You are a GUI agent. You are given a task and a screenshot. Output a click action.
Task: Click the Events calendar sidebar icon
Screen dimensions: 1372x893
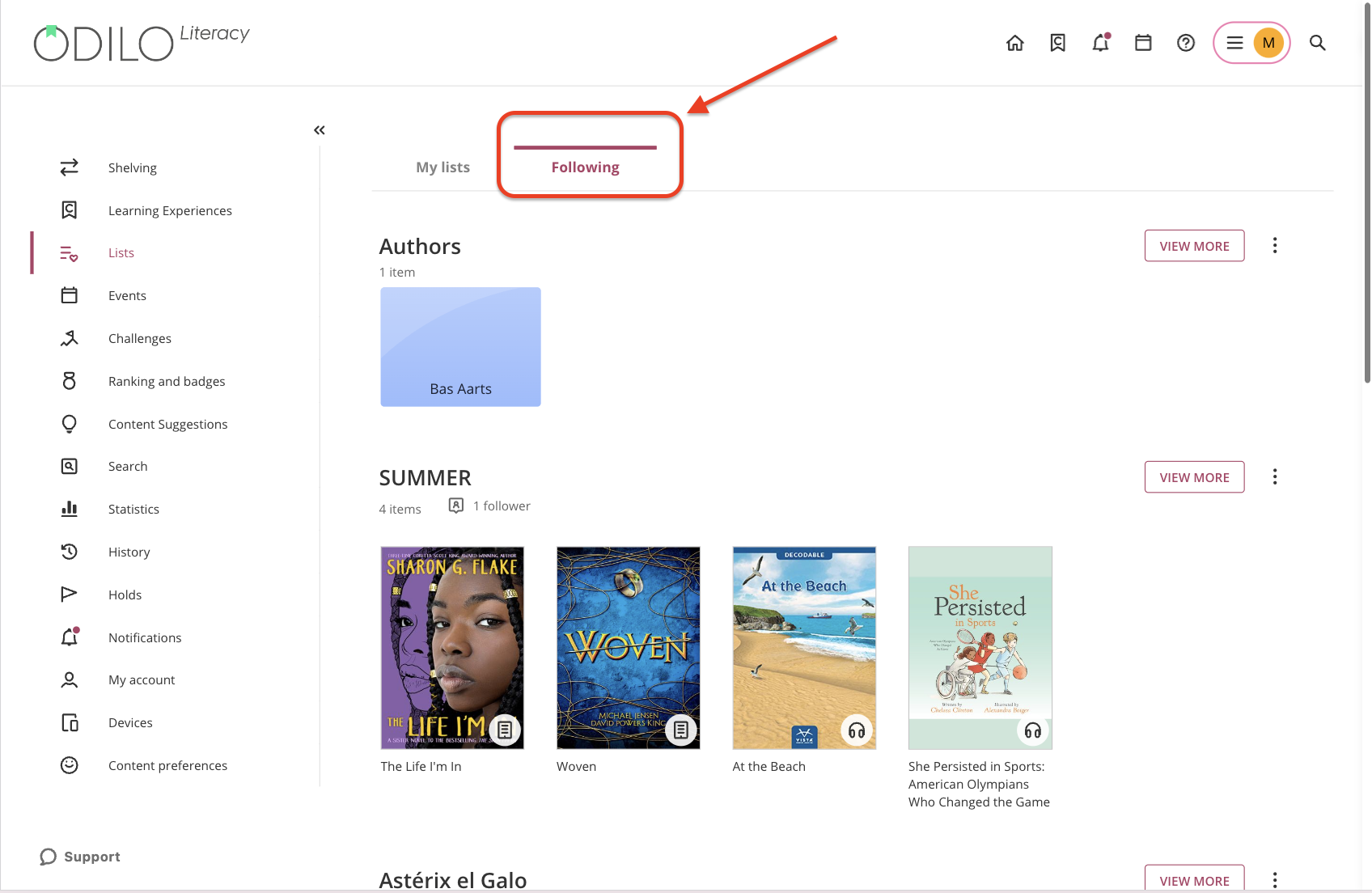pos(70,295)
